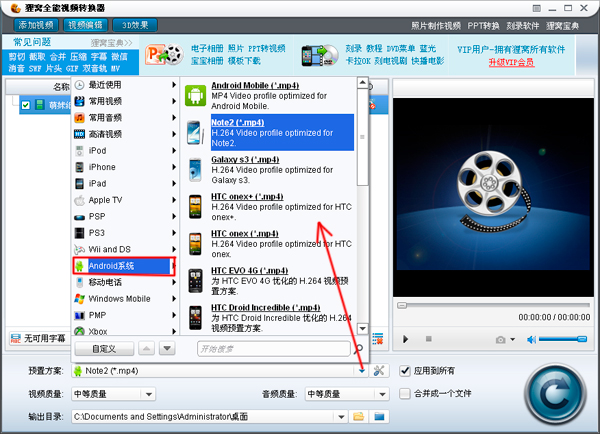600x434 pixels.
Task: Open the PS3 category
Action: [125, 233]
